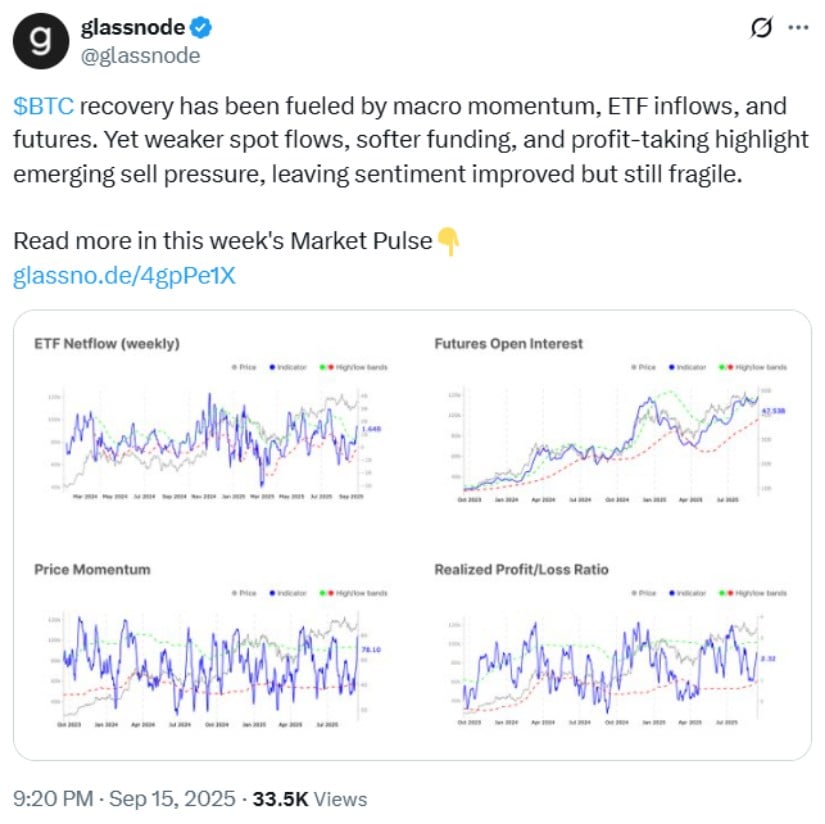
Task: Click the ETF Netflow chart's blue Indicator legend dot
Action: click(x=272, y=367)
